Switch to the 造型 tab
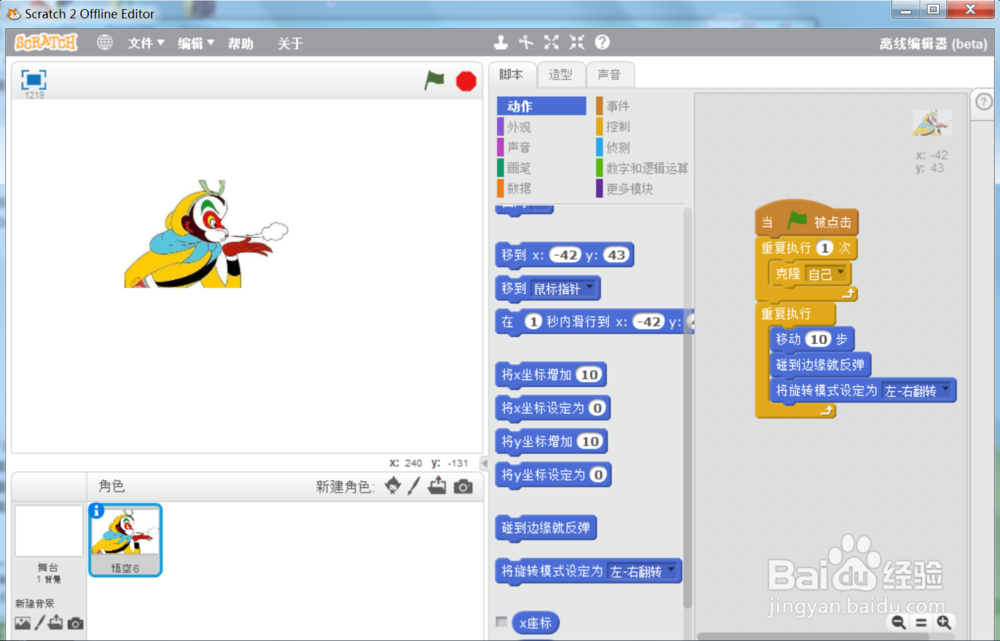The image size is (1000, 641). pyautogui.click(x=561, y=75)
